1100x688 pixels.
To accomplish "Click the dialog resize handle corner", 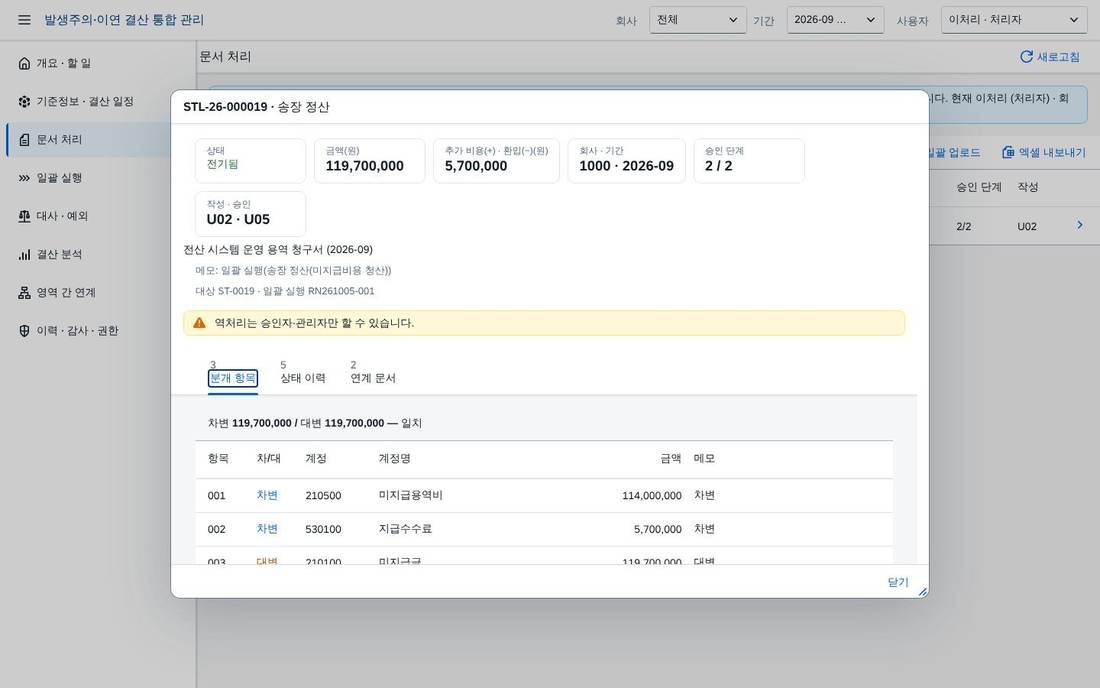I will click(x=923, y=592).
